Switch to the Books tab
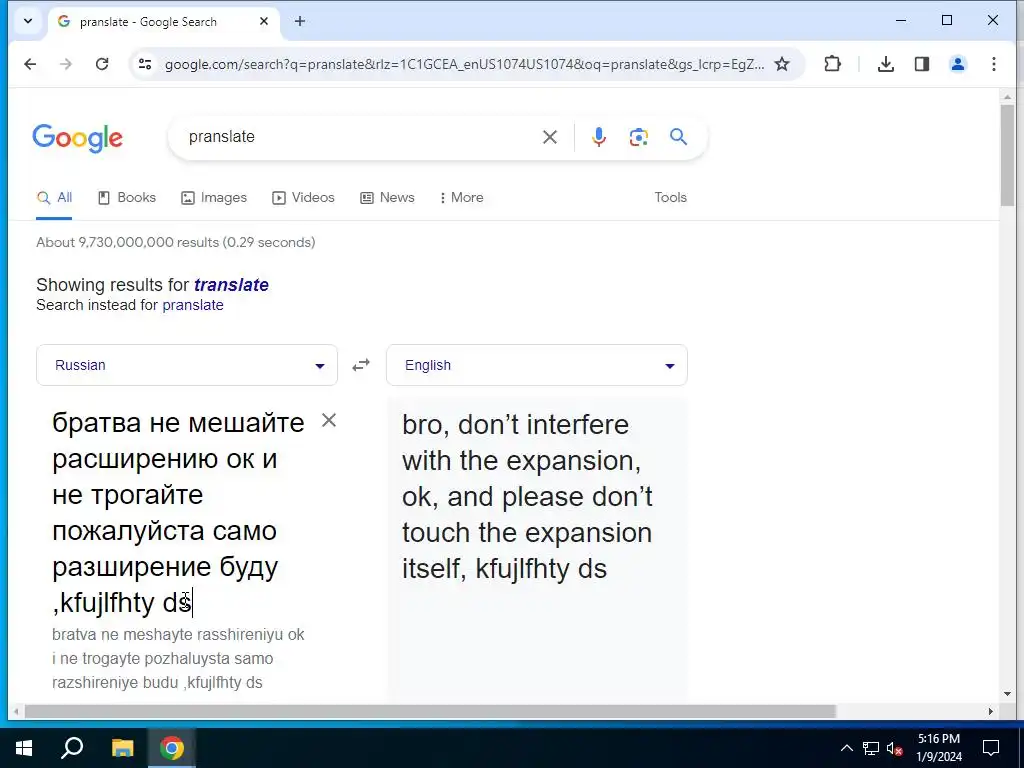 [127, 197]
